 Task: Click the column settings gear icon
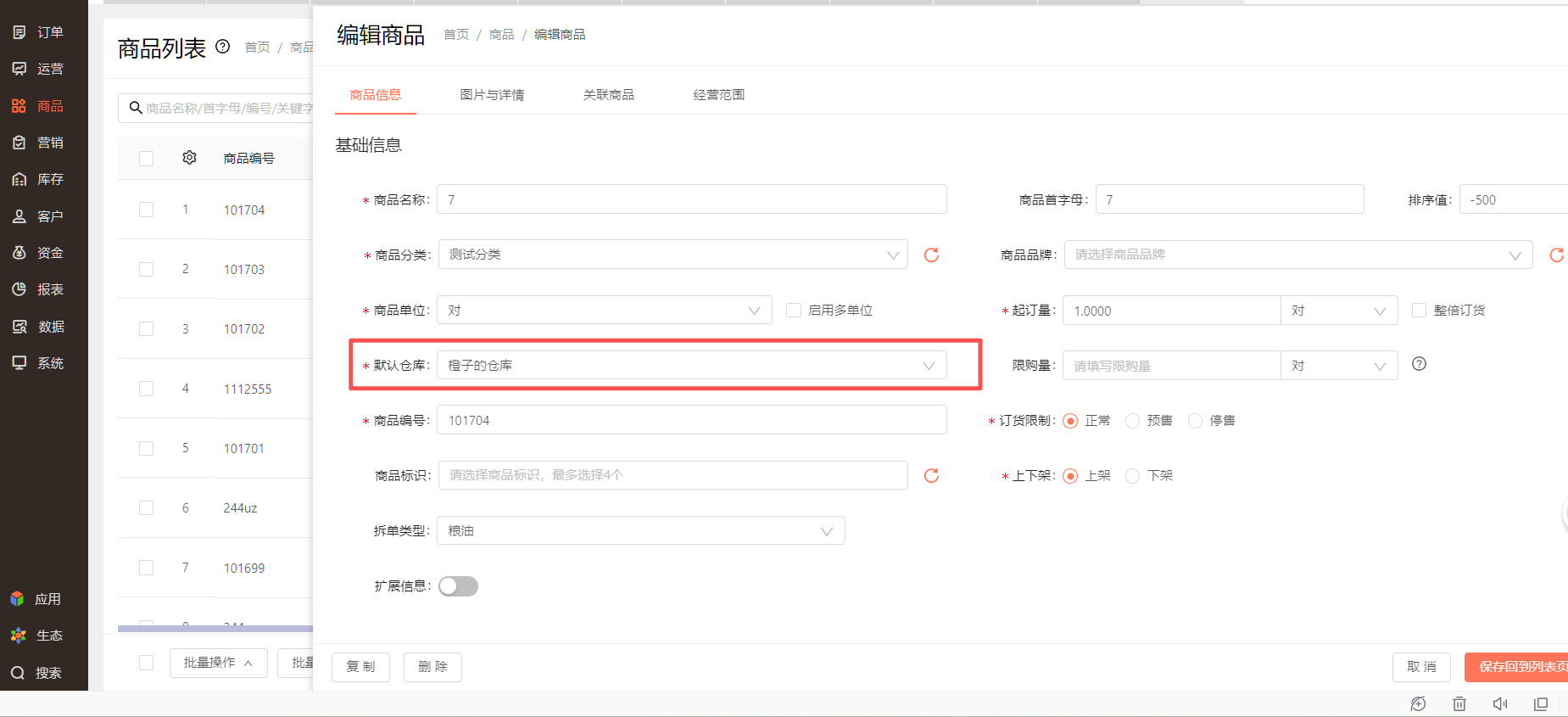coord(190,158)
